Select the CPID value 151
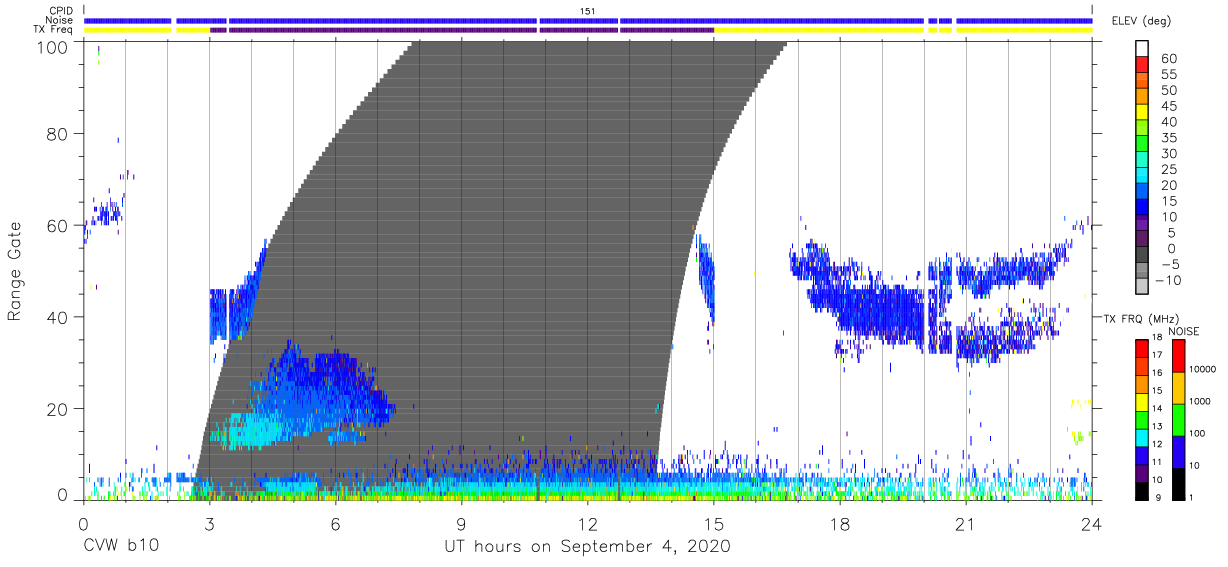The height and width of the screenshot is (567, 1228). (588, 11)
